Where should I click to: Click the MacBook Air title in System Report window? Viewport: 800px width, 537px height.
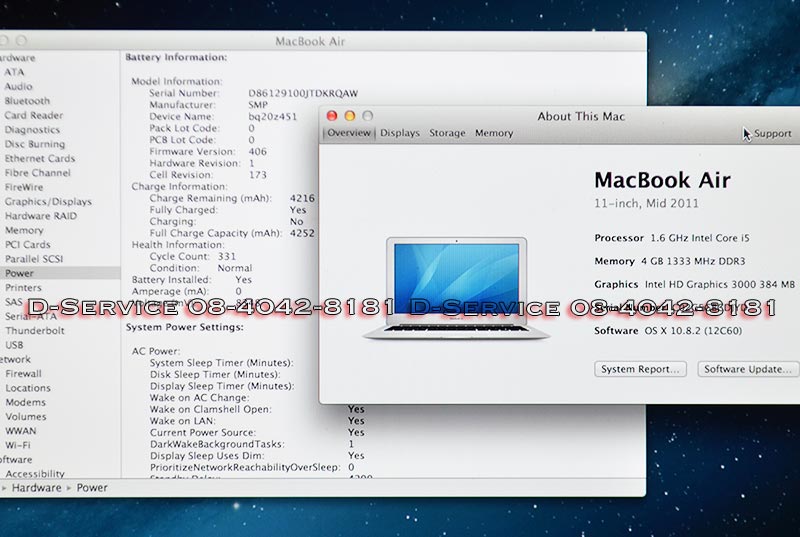pos(310,41)
